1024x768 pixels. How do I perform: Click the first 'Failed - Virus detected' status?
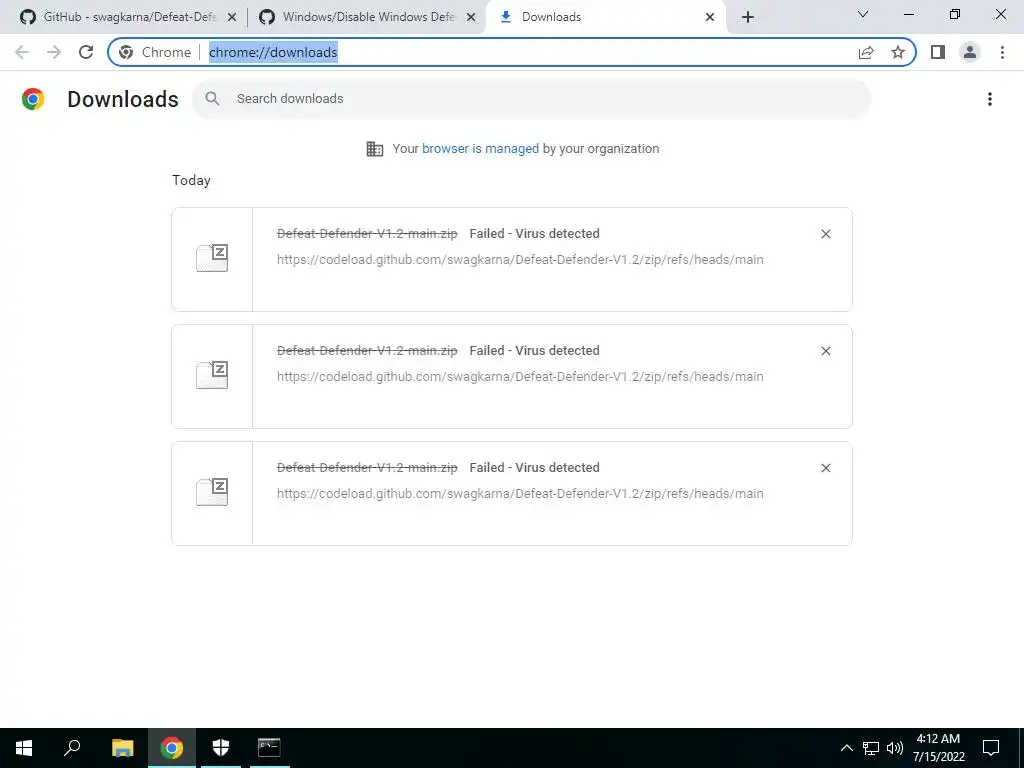click(x=534, y=234)
